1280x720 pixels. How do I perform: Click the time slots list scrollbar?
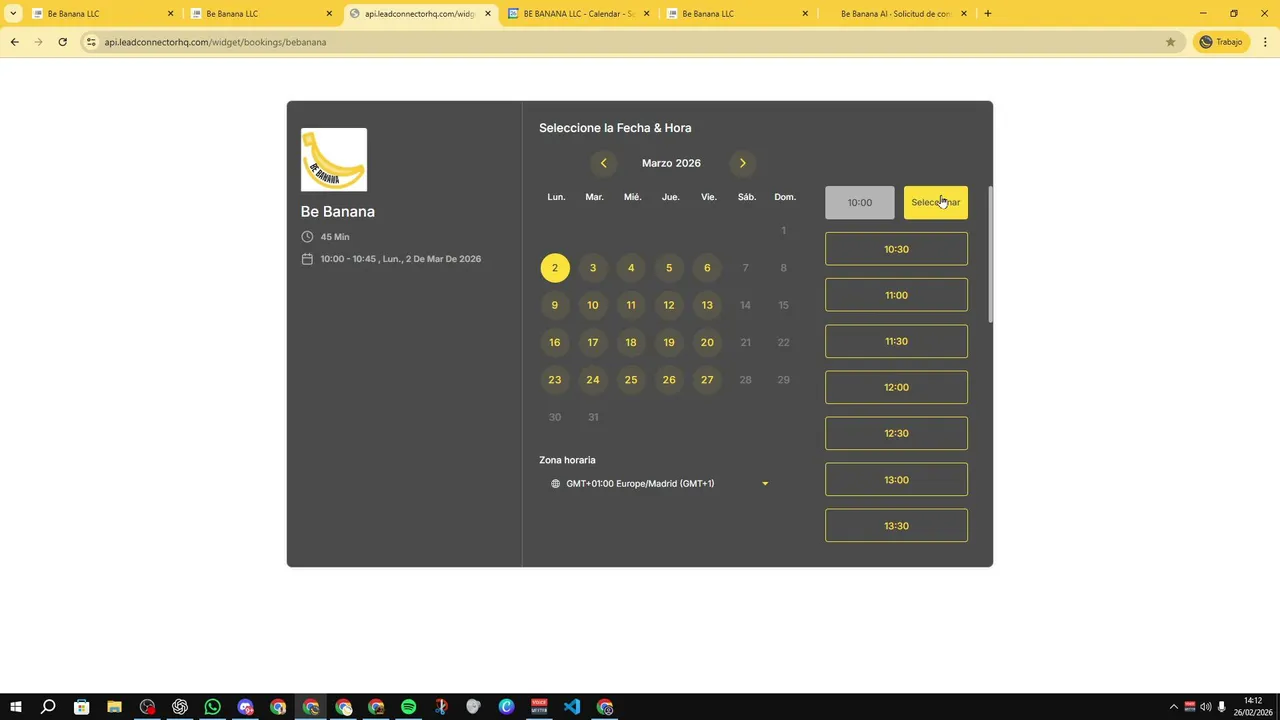click(990, 254)
